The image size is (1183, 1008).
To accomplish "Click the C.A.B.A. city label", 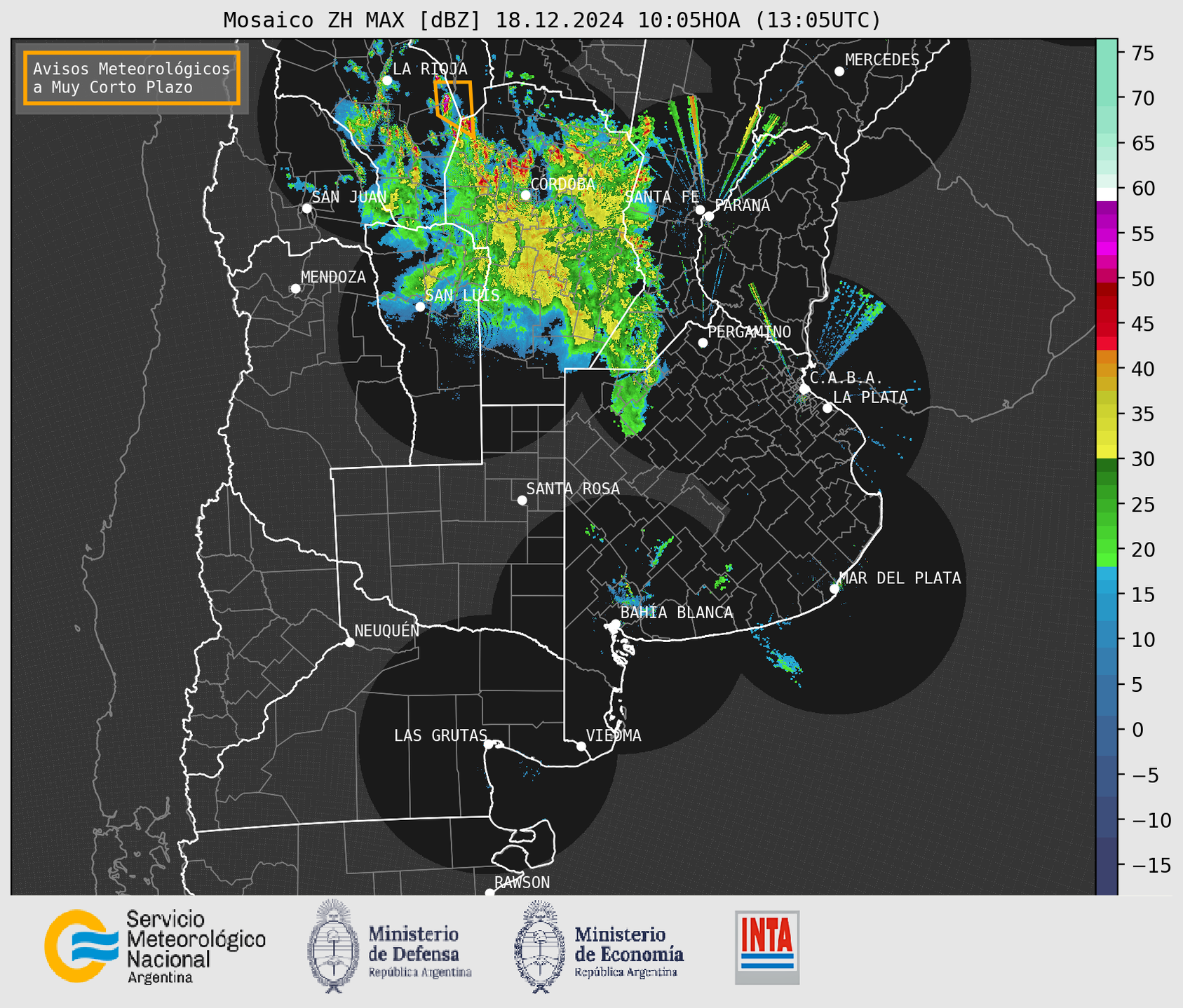I will (846, 378).
